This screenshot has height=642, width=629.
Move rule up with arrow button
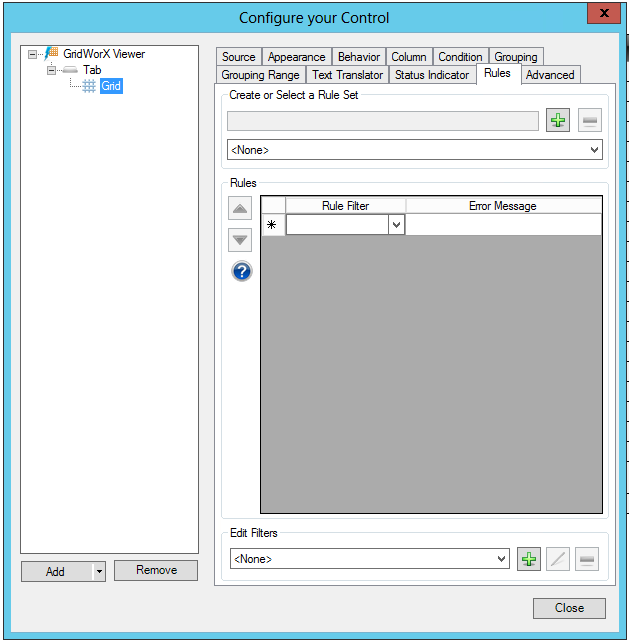coord(240,208)
